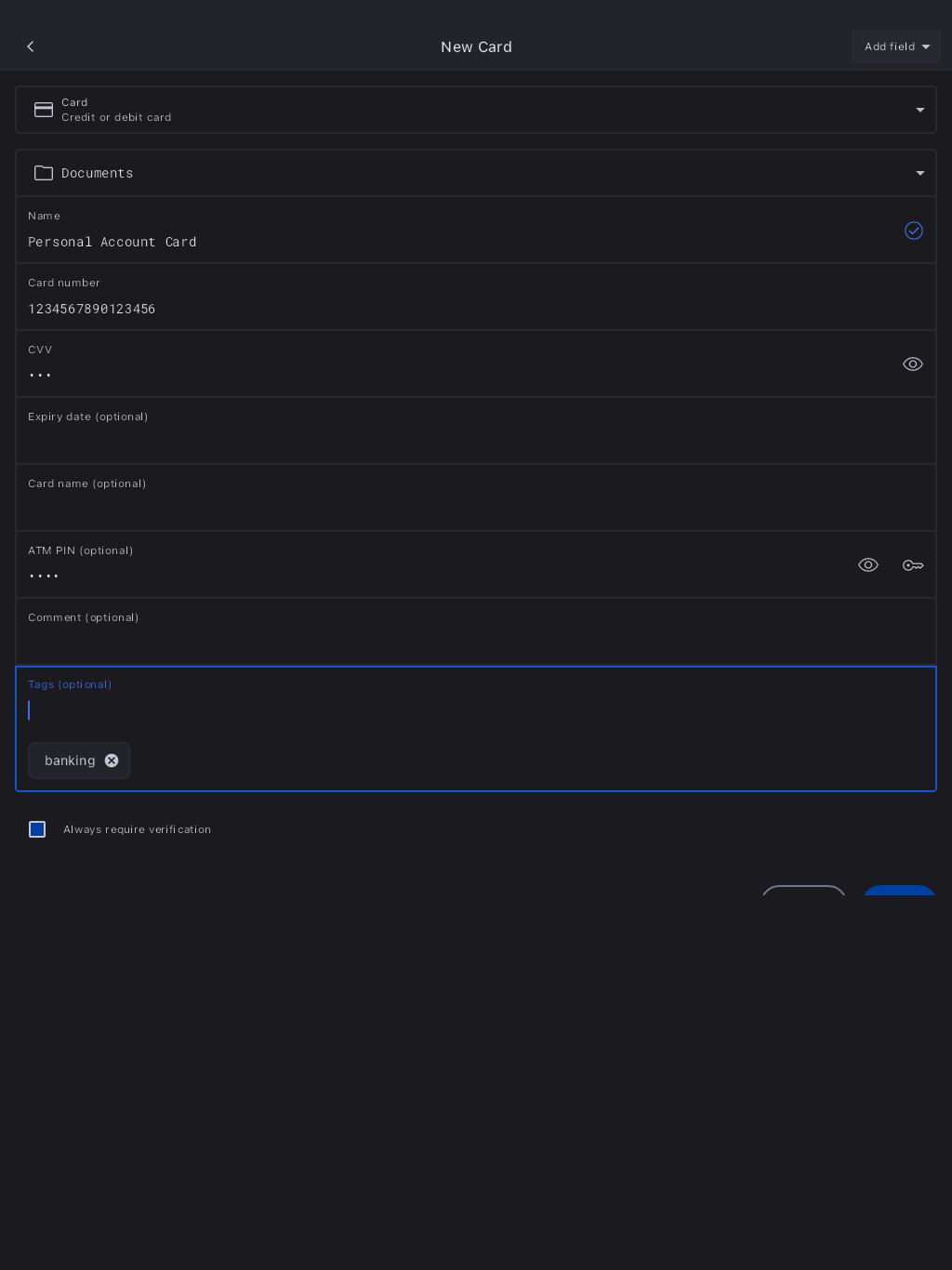This screenshot has height=1270, width=952.
Task: Open the Add field dropdown
Action: [x=896, y=46]
